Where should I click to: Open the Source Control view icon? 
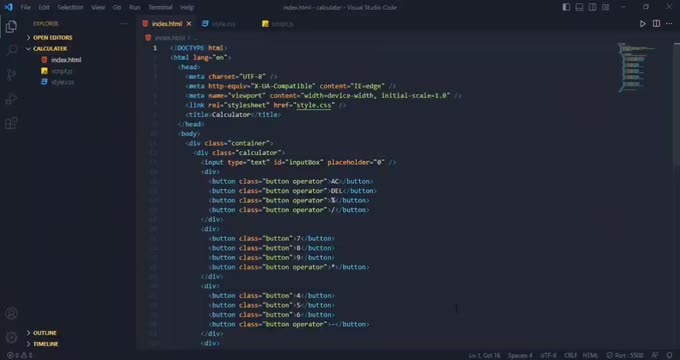[x=11, y=75]
